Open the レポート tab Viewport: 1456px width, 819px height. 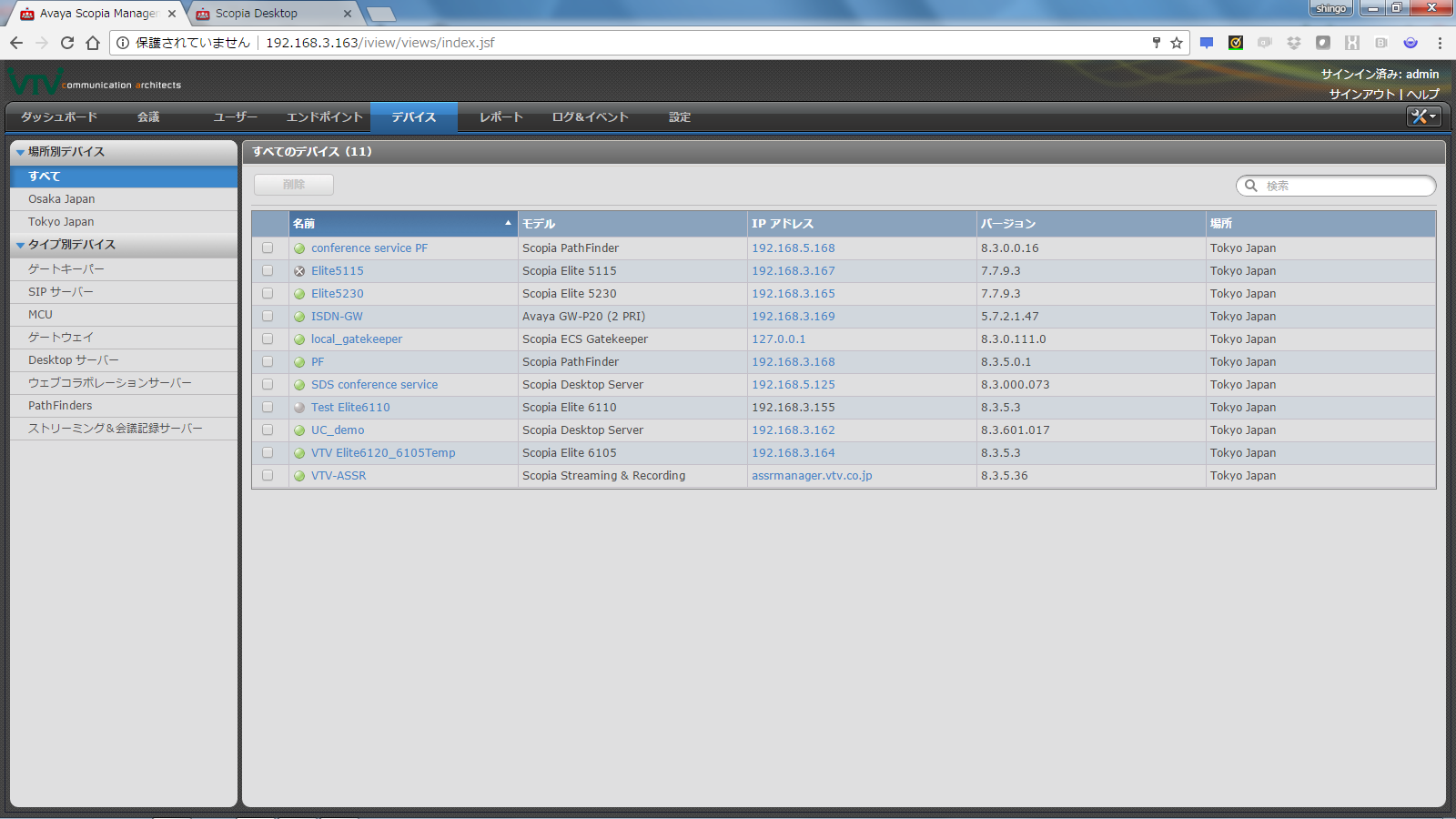[501, 117]
